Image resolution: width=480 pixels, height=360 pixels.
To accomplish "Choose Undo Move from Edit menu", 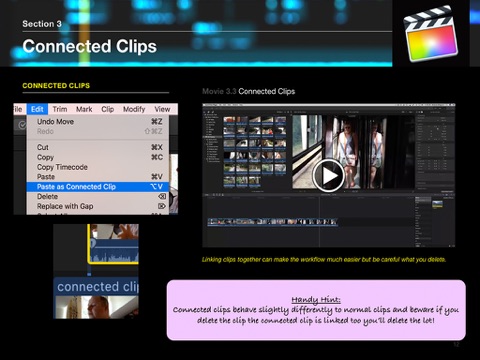I will [98, 122].
